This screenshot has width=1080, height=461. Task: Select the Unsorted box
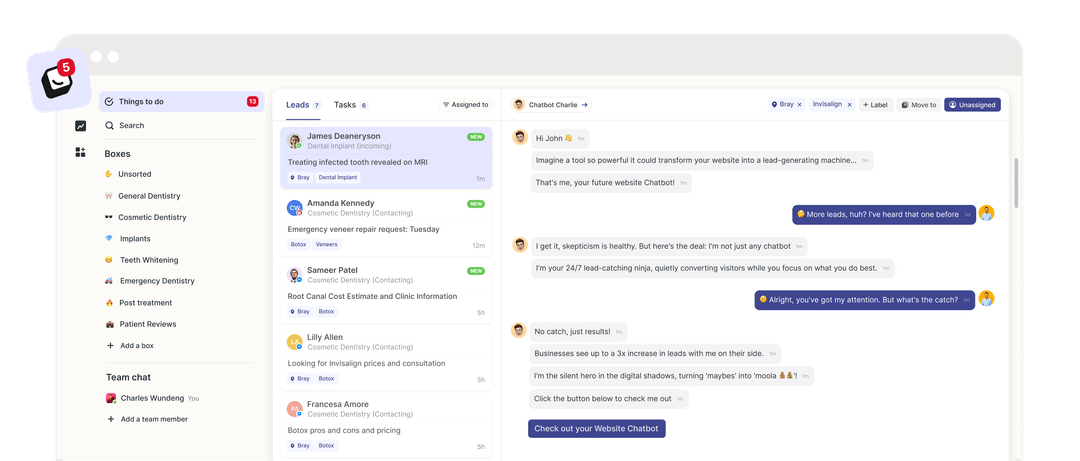(128, 174)
